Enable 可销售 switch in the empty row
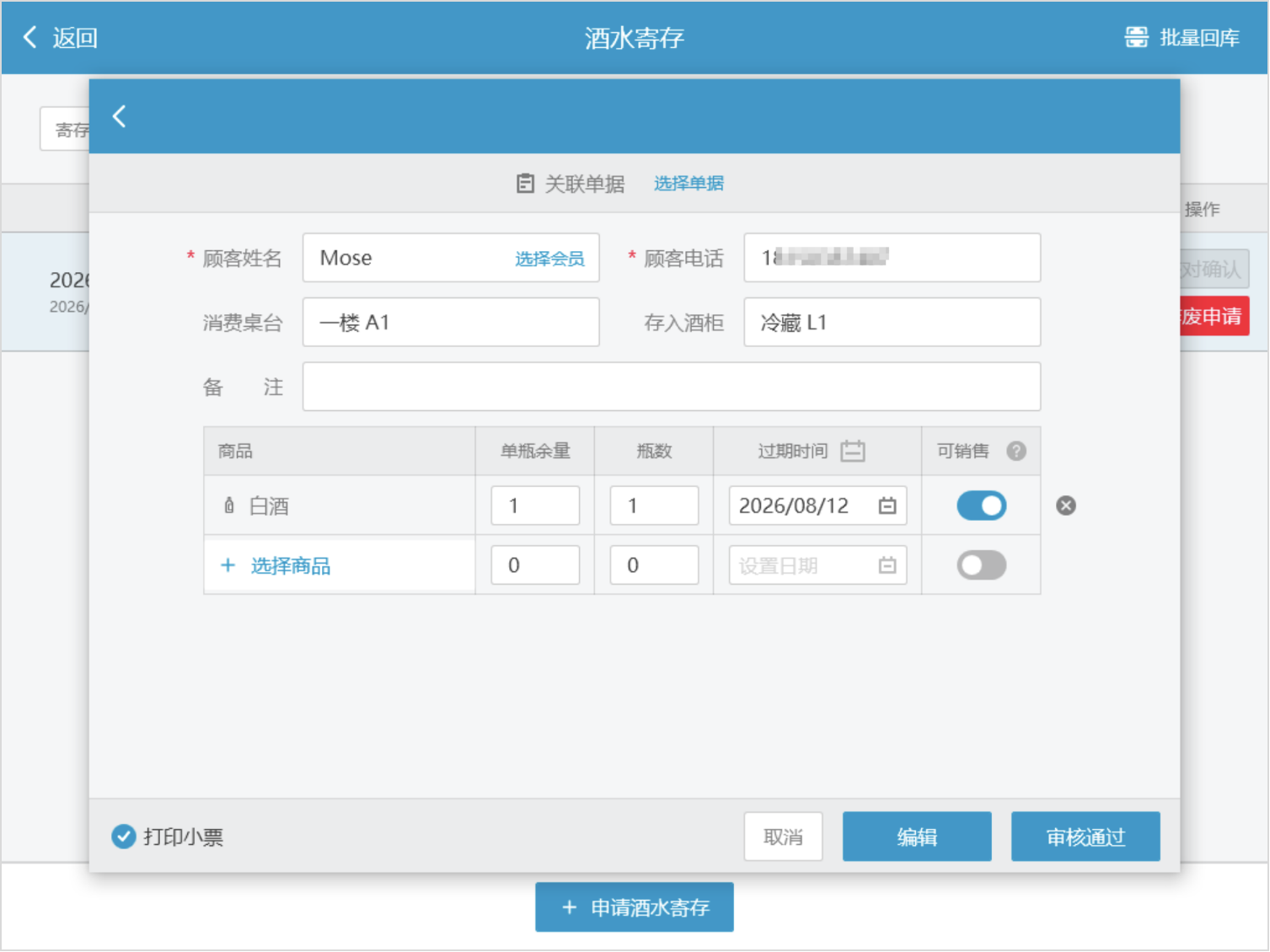This screenshot has height=952, width=1270. point(981,565)
